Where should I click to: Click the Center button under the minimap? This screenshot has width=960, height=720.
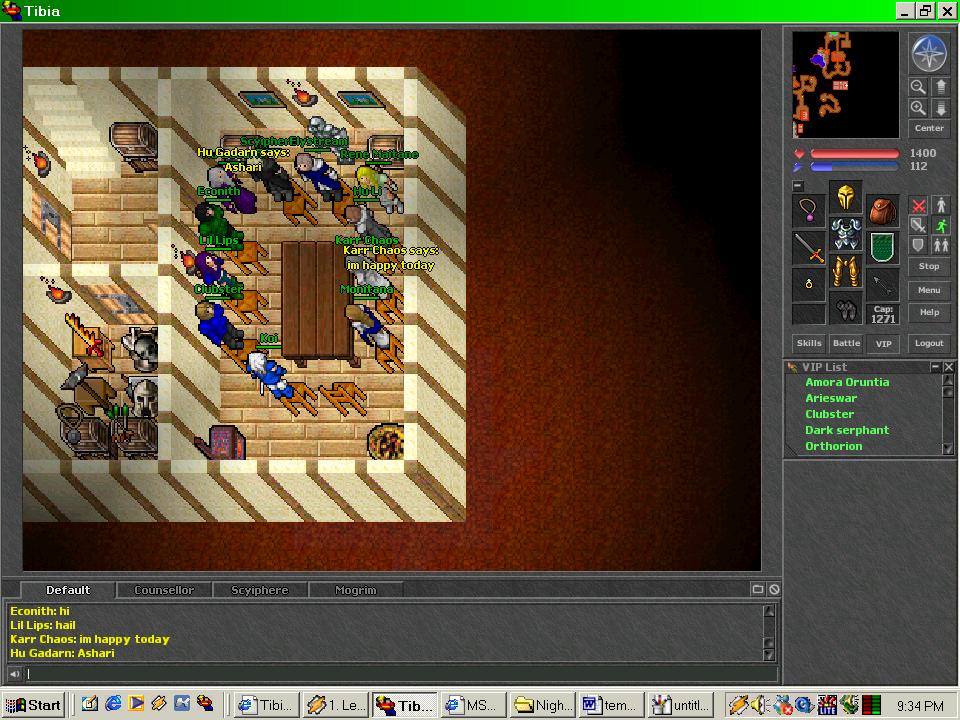929,129
